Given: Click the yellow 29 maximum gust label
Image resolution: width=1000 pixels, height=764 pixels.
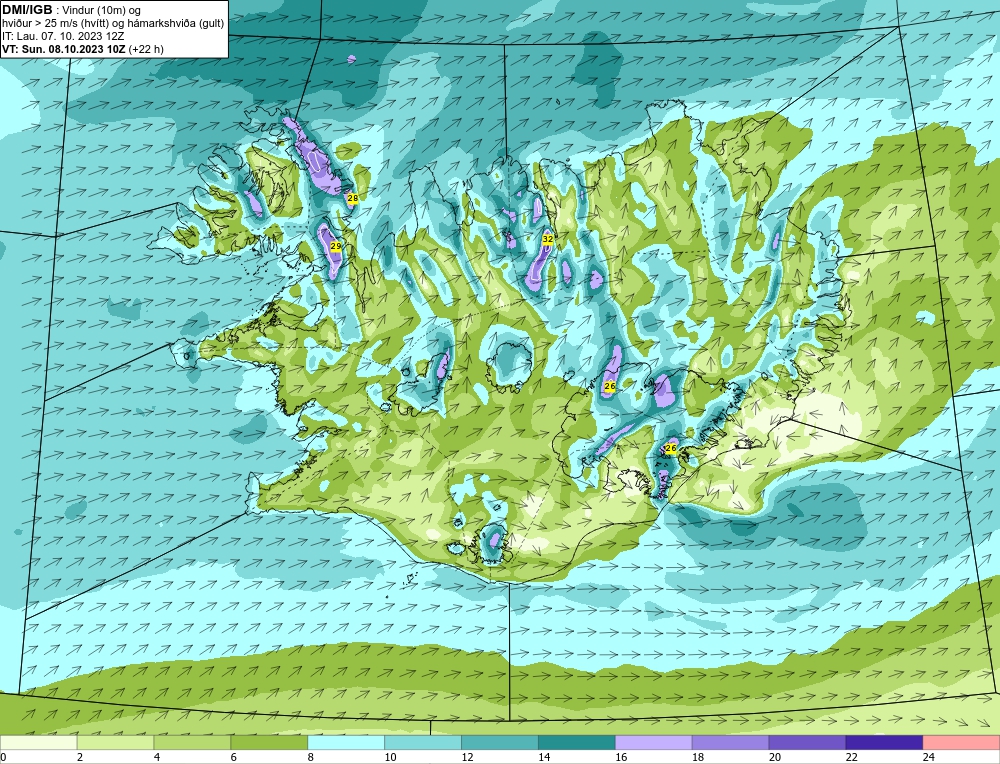Looking at the screenshot, I should tap(335, 246).
